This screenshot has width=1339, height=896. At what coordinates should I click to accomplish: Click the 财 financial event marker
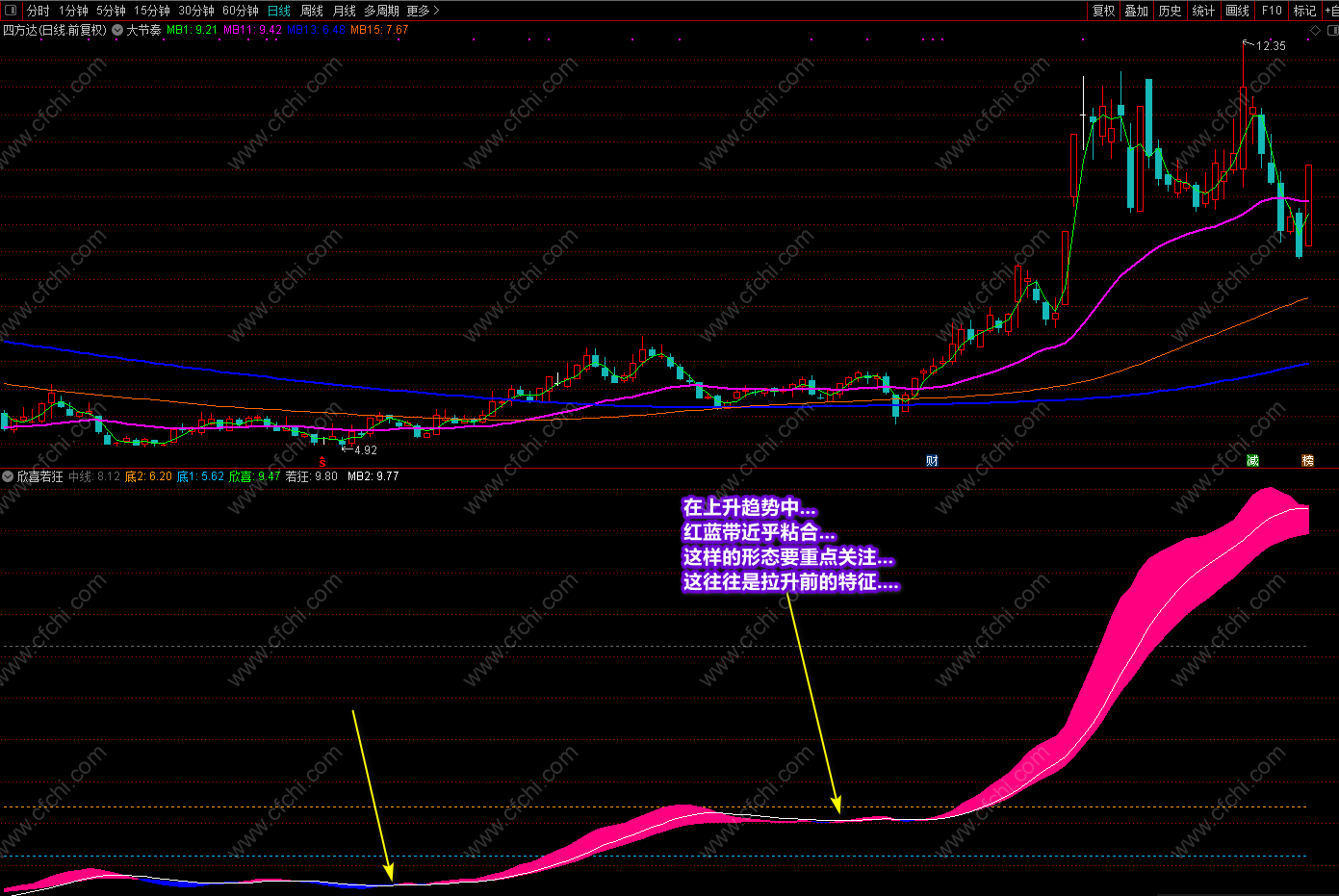coord(932,461)
